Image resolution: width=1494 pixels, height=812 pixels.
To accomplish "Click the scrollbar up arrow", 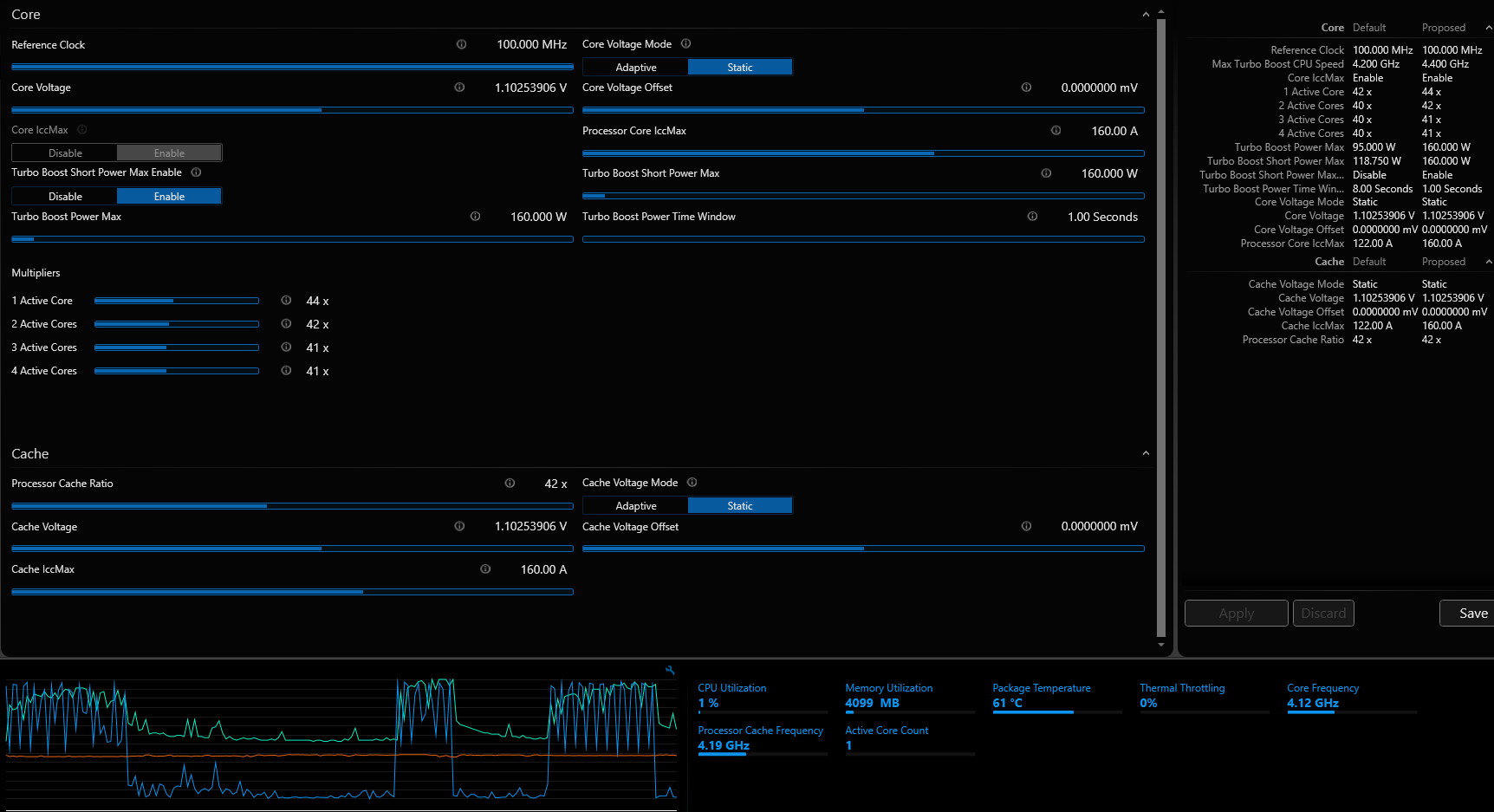I will (1161, 12).
